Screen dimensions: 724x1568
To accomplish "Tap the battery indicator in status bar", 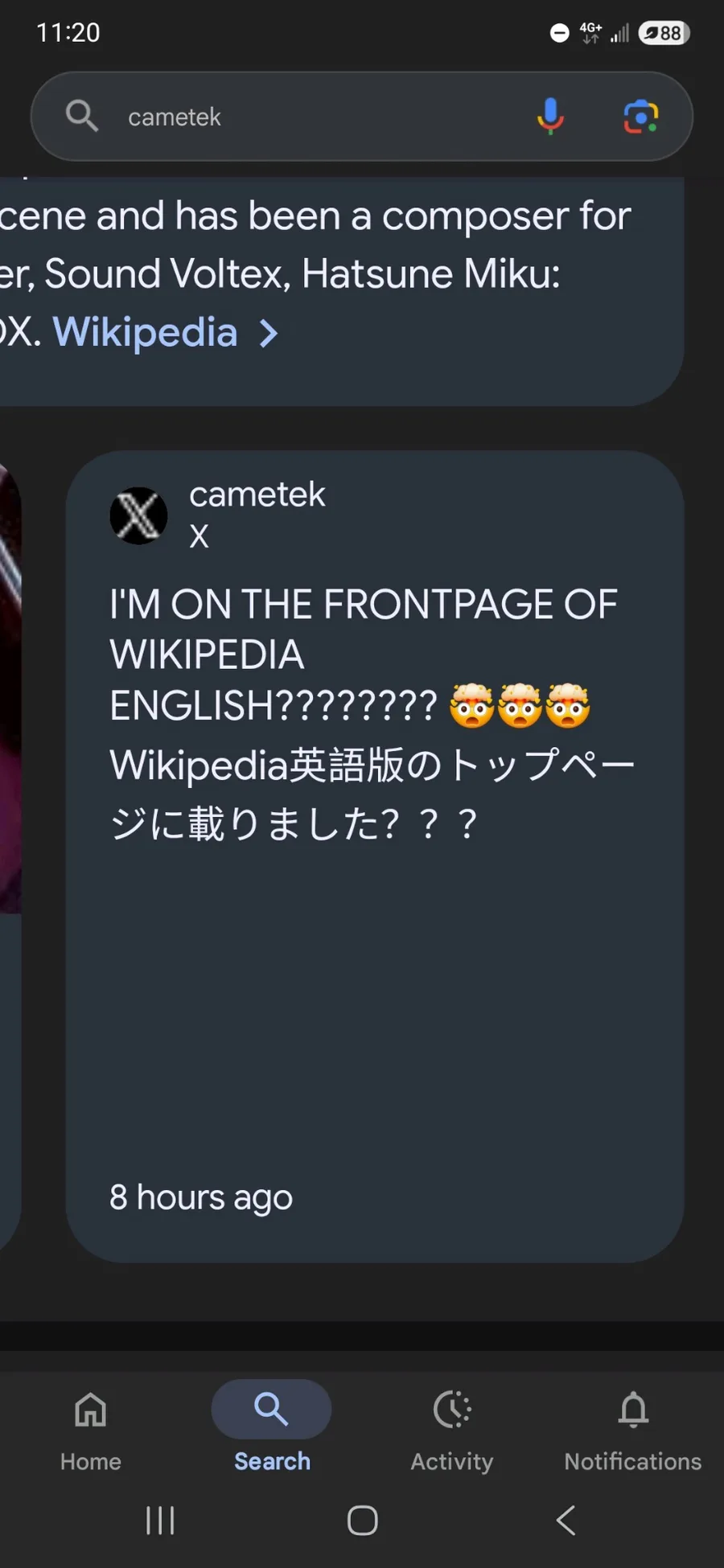I will coord(664,33).
